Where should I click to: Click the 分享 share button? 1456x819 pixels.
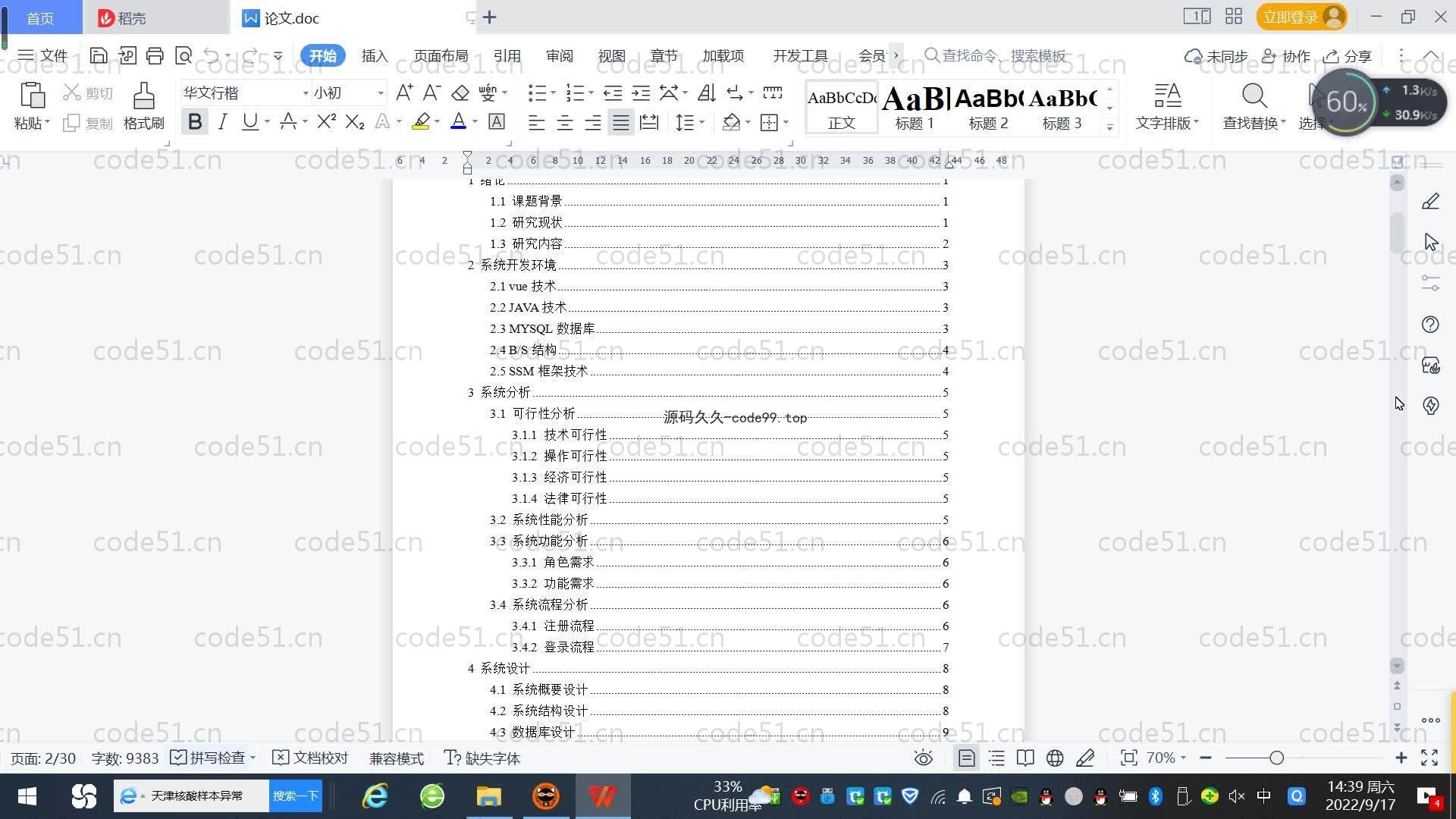[1348, 55]
